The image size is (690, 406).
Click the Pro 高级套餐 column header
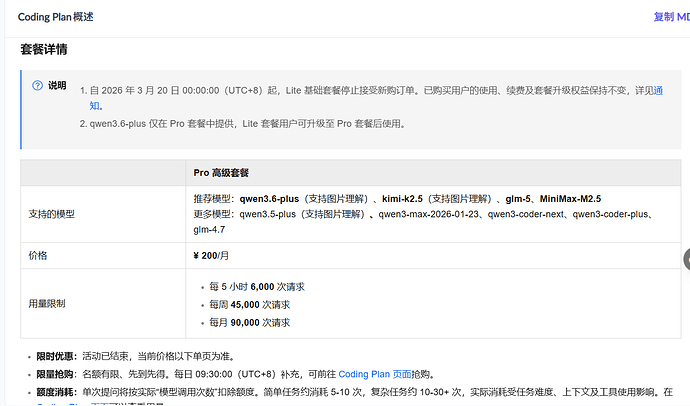221,173
